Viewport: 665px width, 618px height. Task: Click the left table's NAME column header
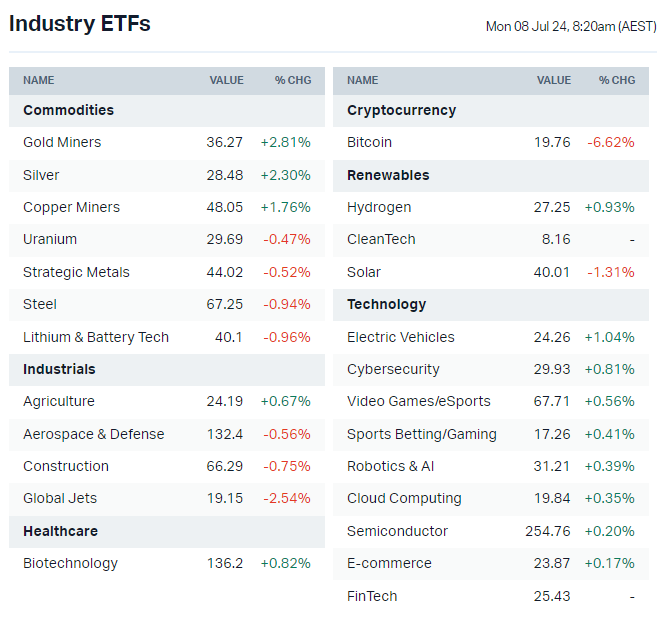[39, 80]
